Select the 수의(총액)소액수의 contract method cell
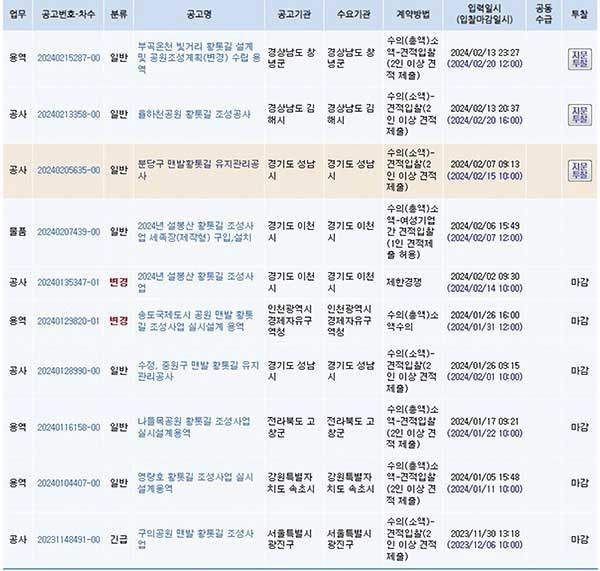 pos(412,321)
